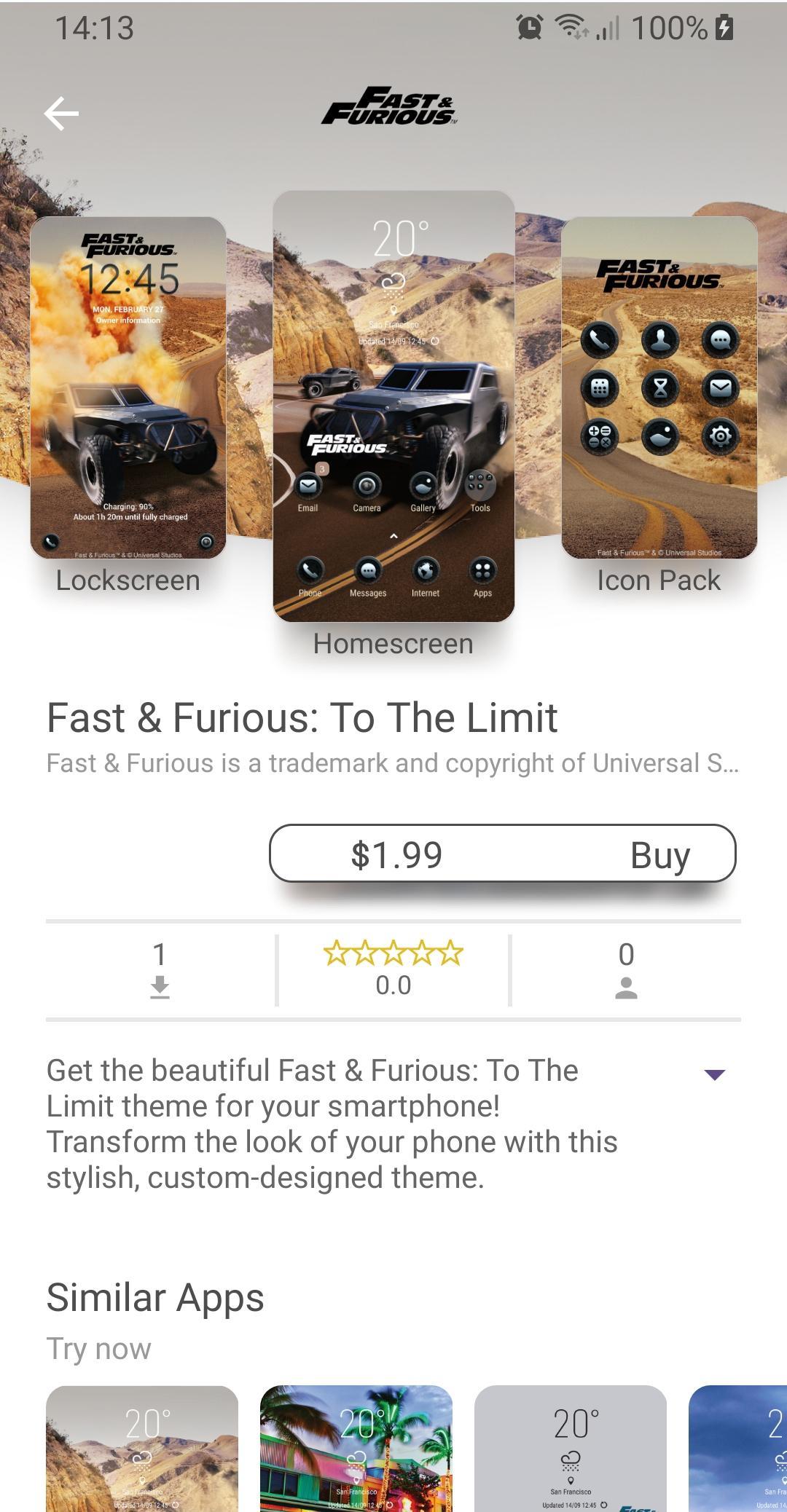Tap the battery status icon
This screenshot has height=1512, width=787.
[x=724, y=28]
